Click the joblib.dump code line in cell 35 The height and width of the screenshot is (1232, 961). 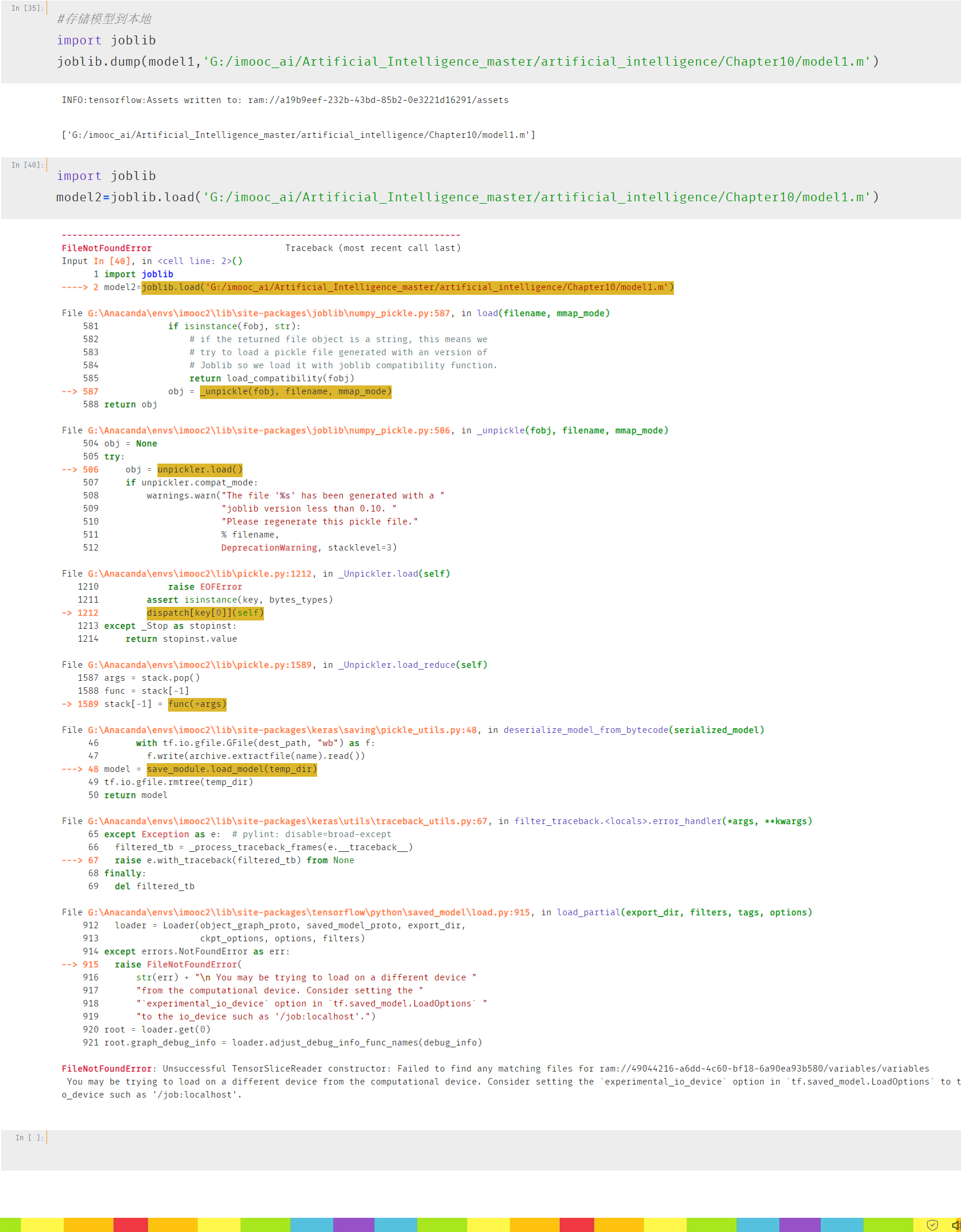pyautogui.click(x=467, y=62)
